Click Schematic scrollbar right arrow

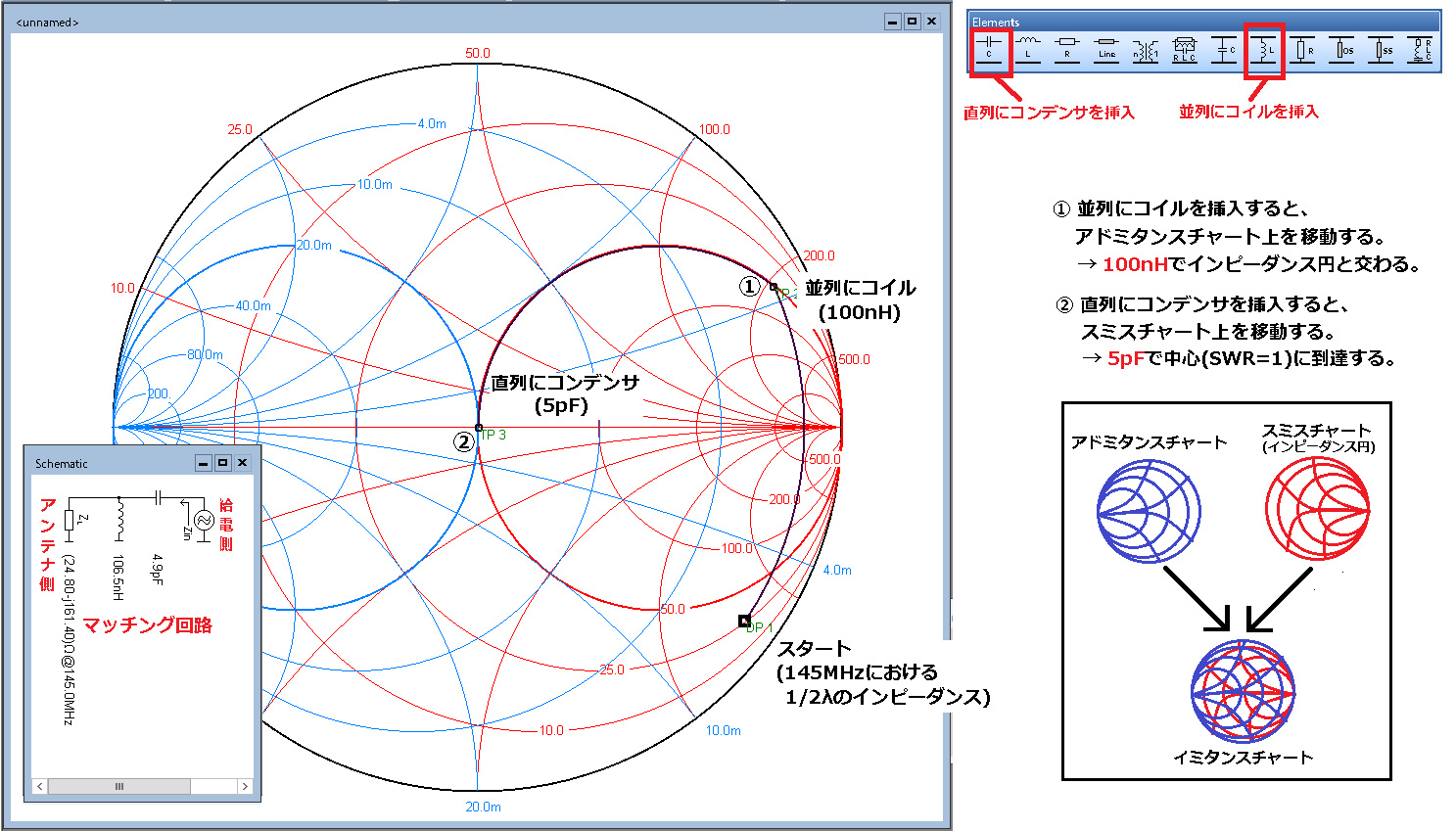pyautogui.click(x=245, y=786)
